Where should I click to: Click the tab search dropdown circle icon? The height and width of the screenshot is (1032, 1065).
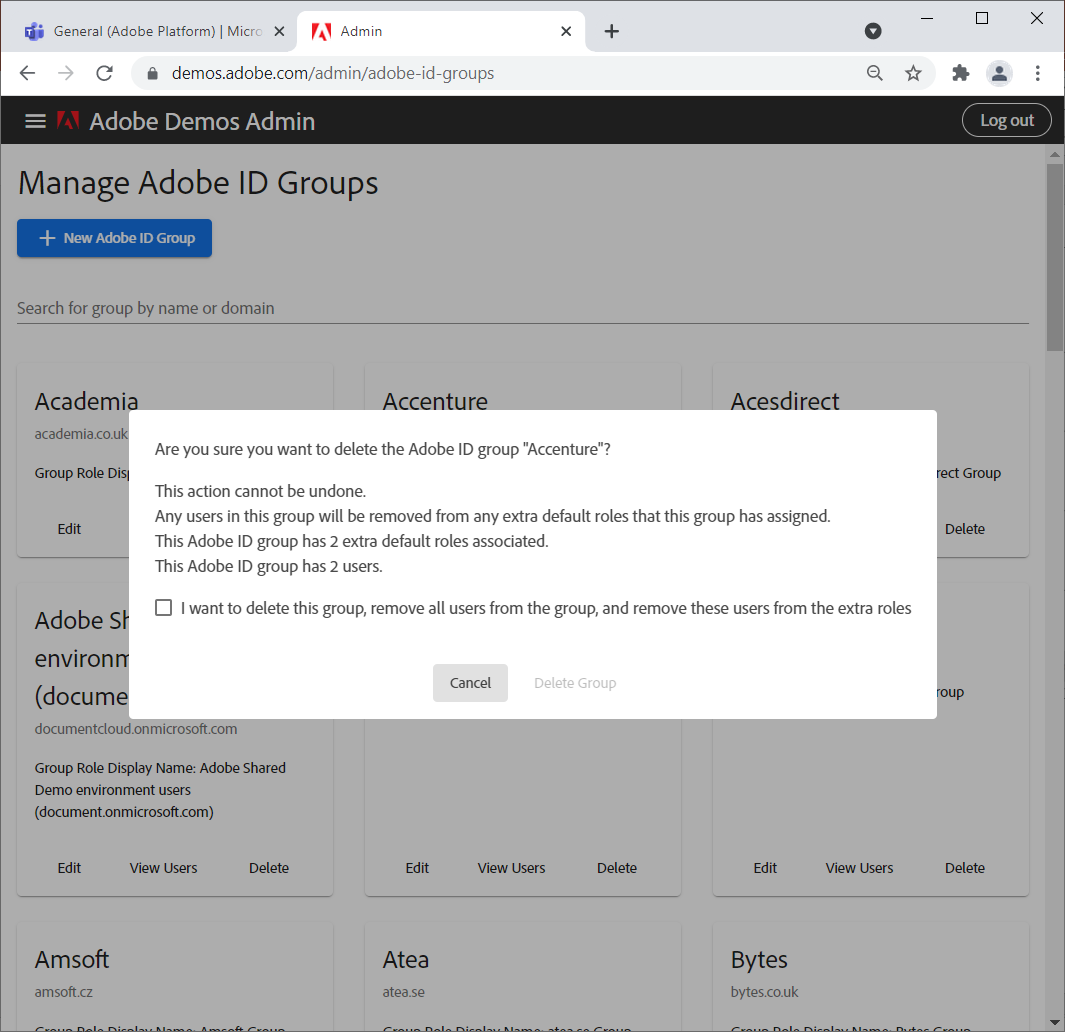[x=873, y=31]
